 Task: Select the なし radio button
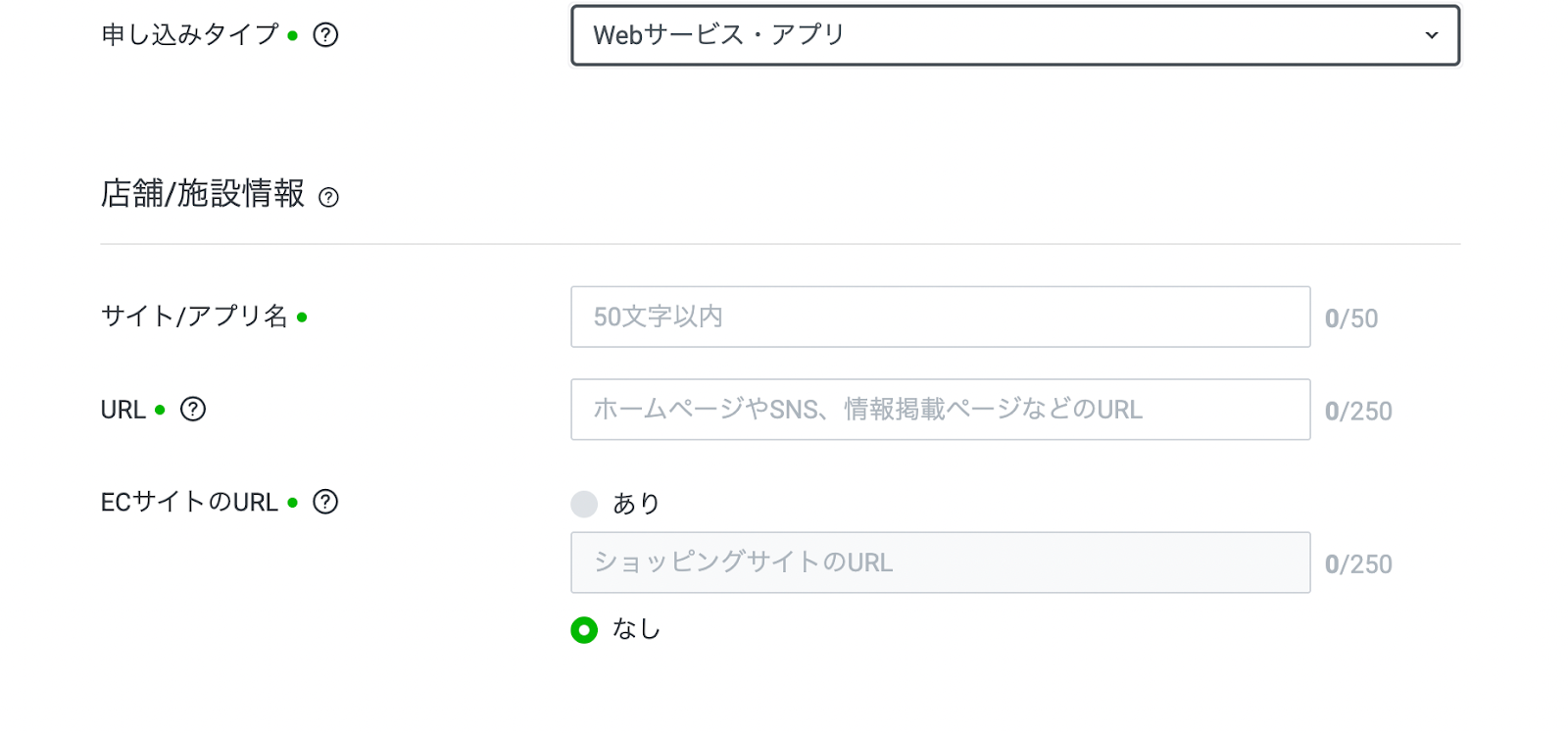(584, 629)
